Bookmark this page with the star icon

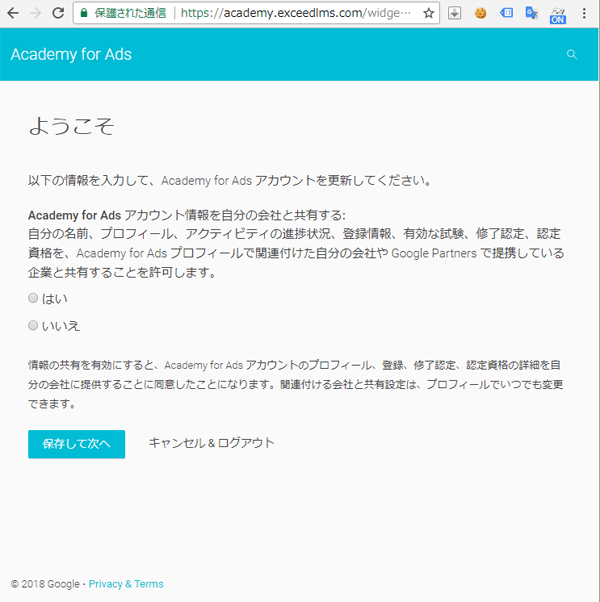click(428, 13)
